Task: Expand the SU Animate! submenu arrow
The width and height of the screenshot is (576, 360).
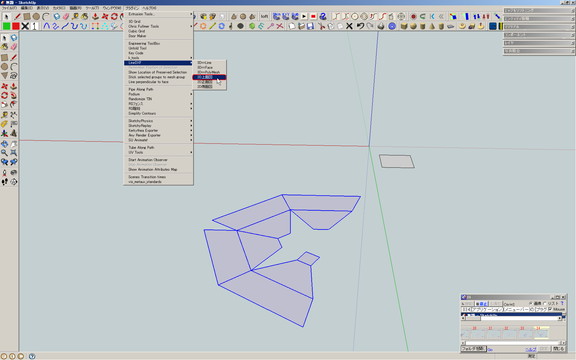Action: [x=191, y=140]
